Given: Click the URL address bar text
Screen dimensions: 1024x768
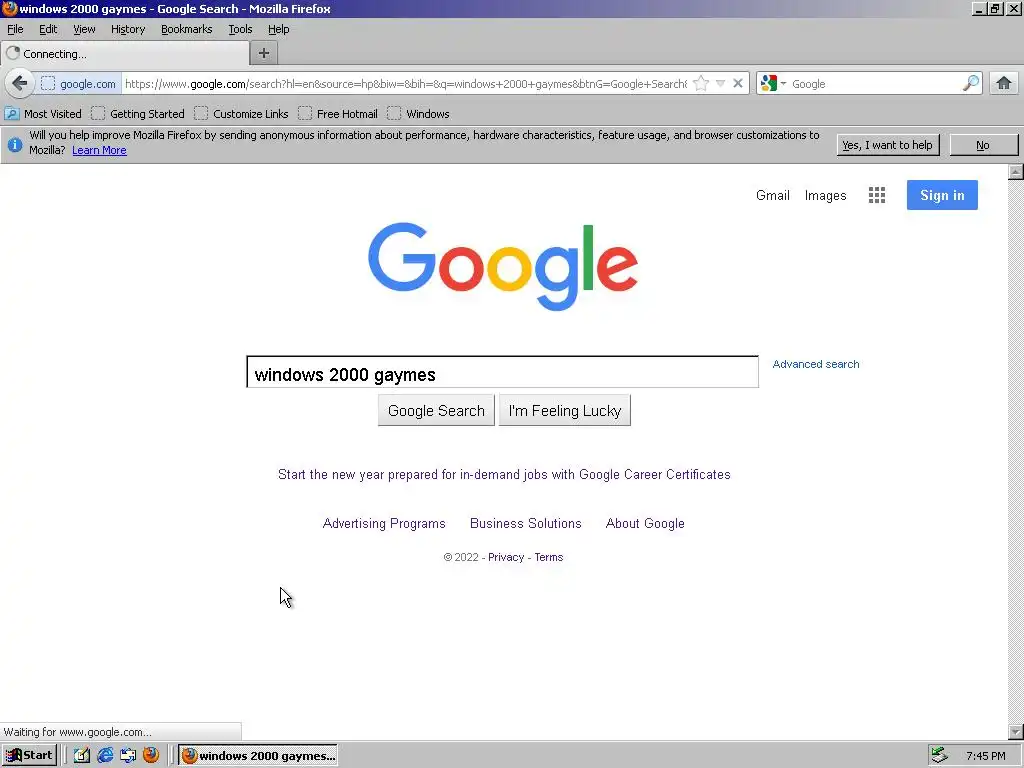Looking at the screenshot, I should (406, 84).
